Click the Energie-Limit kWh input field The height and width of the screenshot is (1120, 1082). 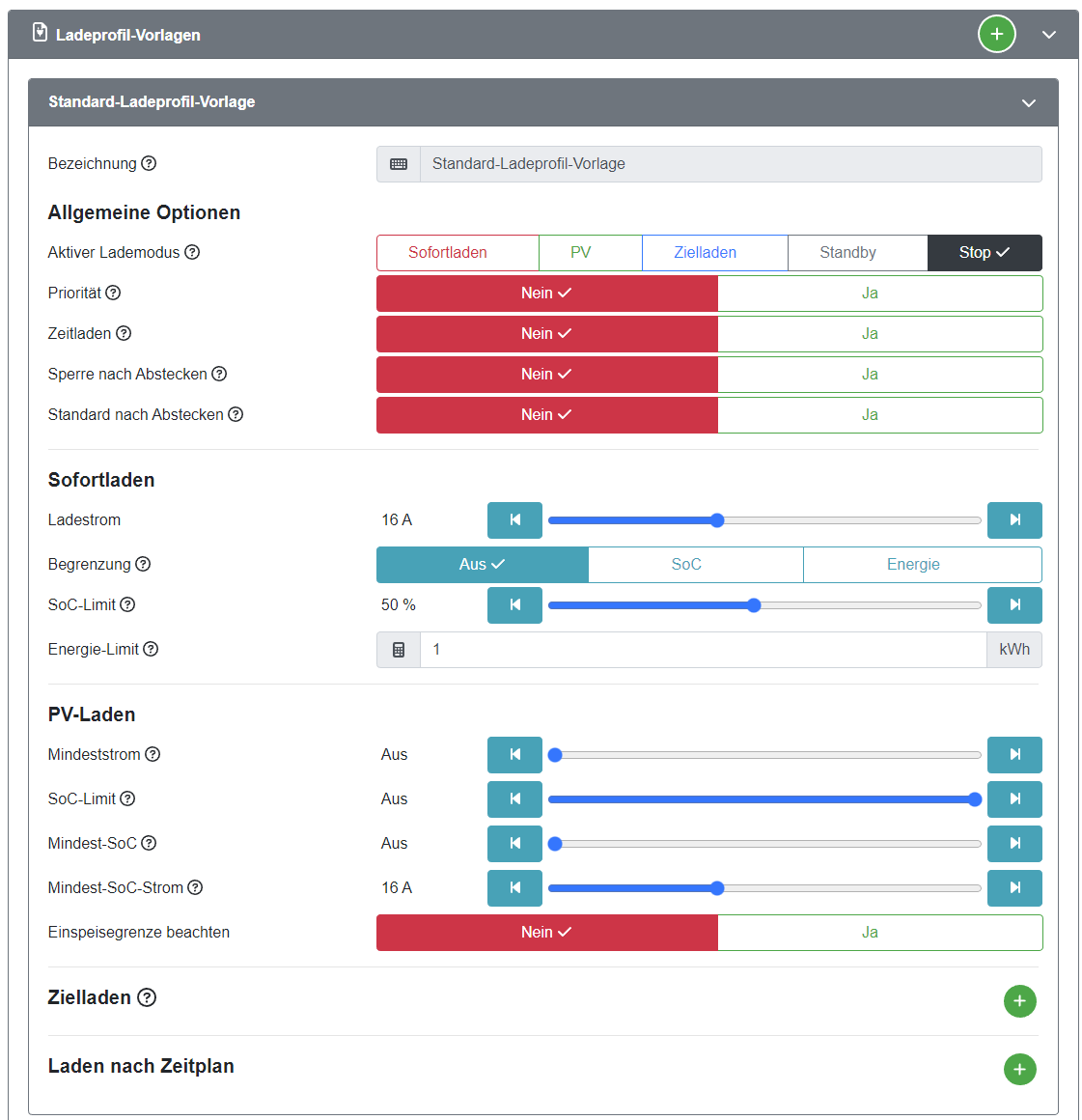(x=702, y=650)
